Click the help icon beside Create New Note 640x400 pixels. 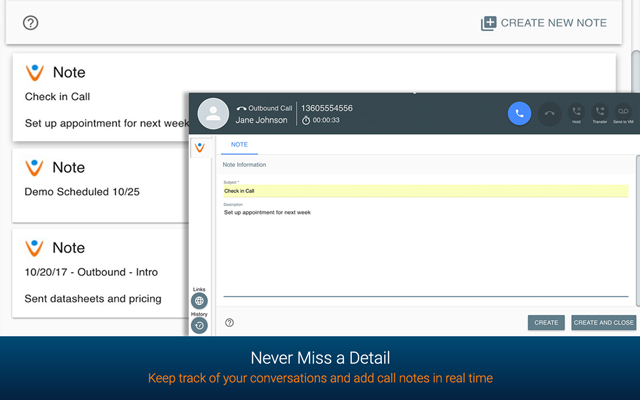coord(31,23)
